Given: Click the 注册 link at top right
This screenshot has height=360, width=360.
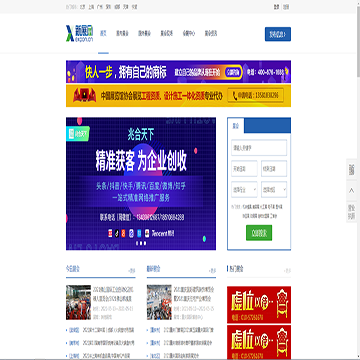Looking at the screenshot, I should pos(286,7).
